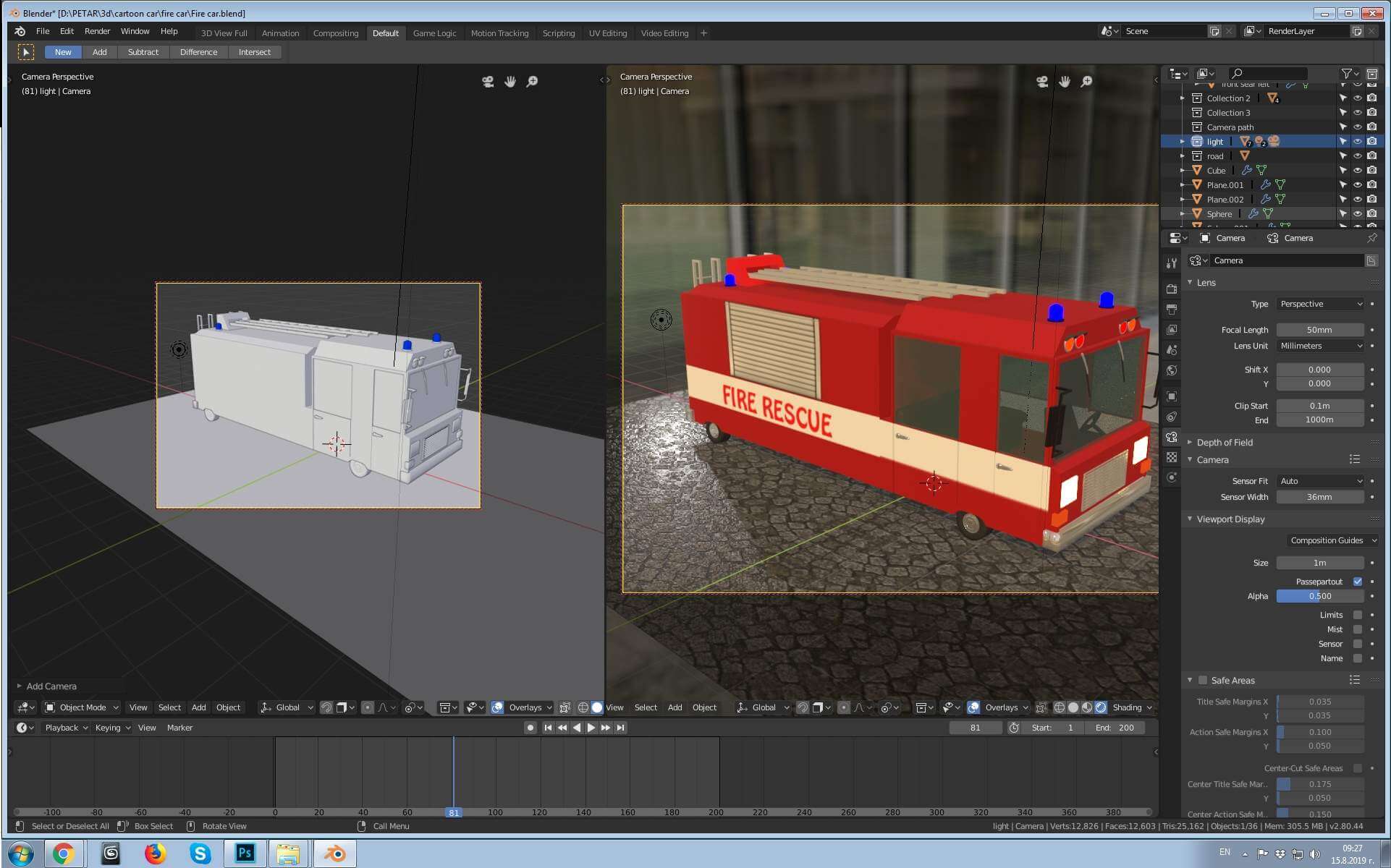Image resolution: width=1391 pixels, height=868 pixels.
Task: Hide the Cube object with eye icon
Action: coord(1357,171)
